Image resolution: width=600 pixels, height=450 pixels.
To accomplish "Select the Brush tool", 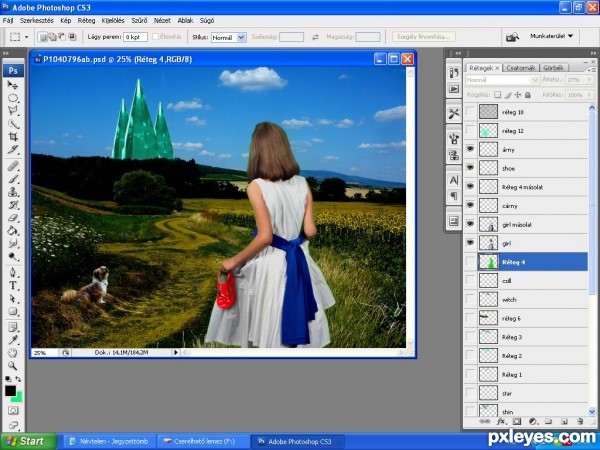I will (x=13, y=179).
